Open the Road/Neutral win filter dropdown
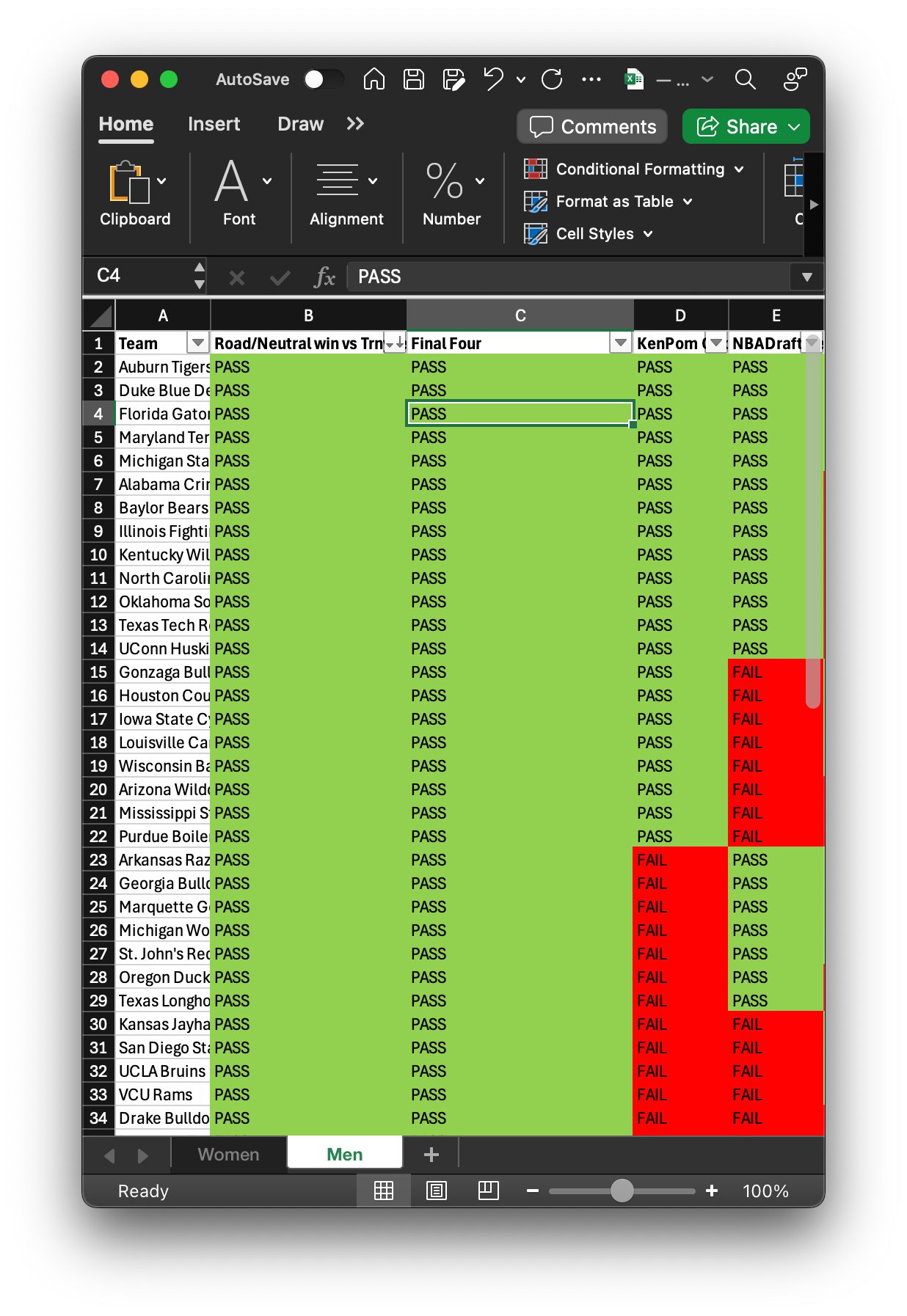Image resolution: width=907 pixels, height=1316 pixels. coord(395,343)
